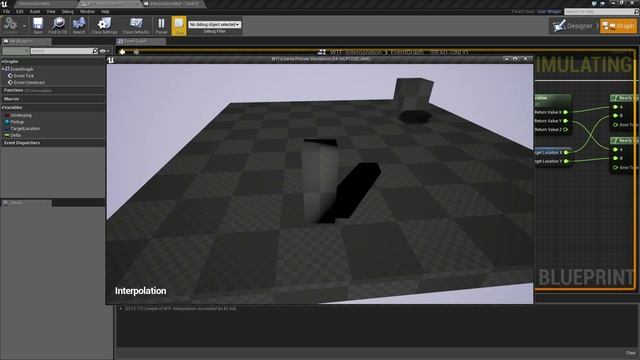640x360 pixels.
Task: Click the graph grid icon in the breadcrumb
Action: [x=322, y=52]
